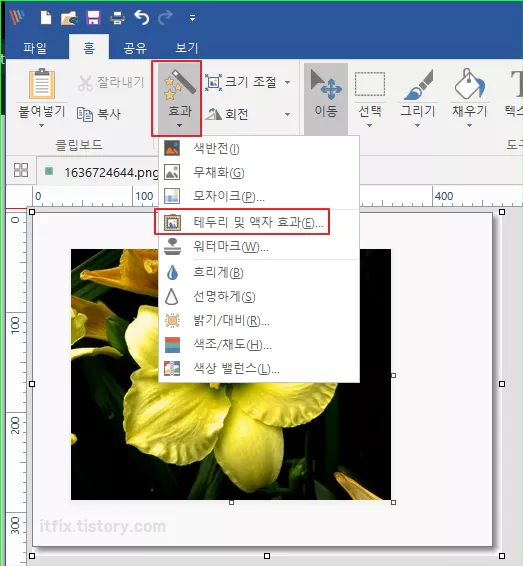Click the Save floppy disk icon
Image resolution: width=523 pixels, height=566 pixels.
(93, 17)
